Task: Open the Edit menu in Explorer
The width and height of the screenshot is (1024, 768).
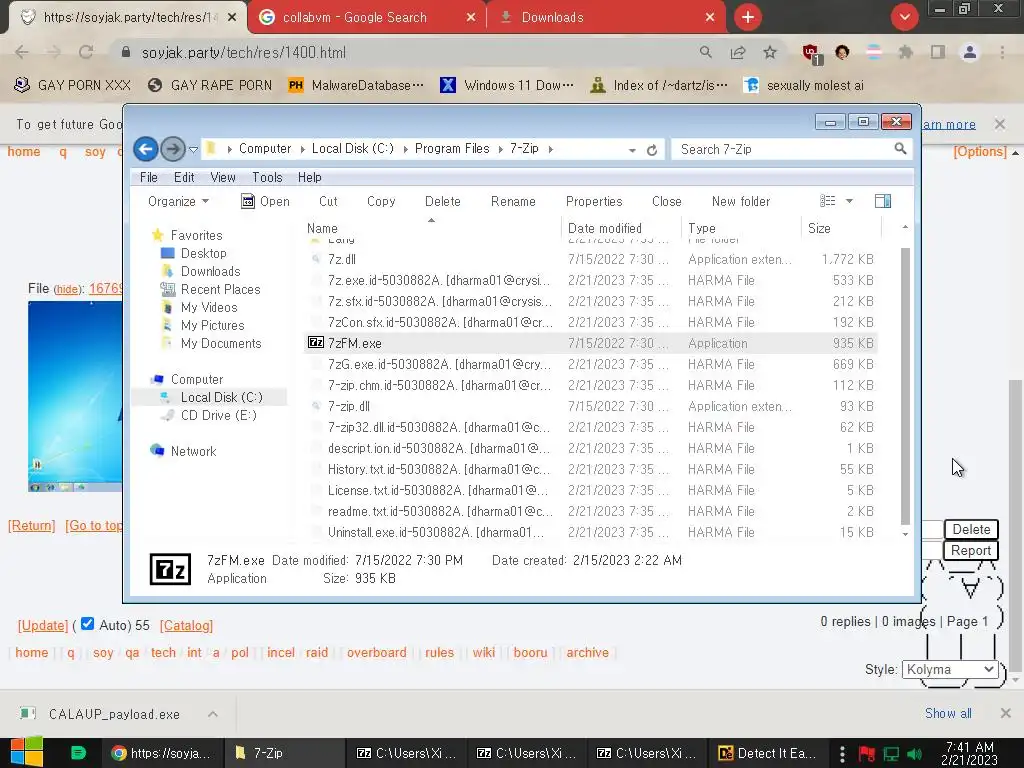Action: 184,177
